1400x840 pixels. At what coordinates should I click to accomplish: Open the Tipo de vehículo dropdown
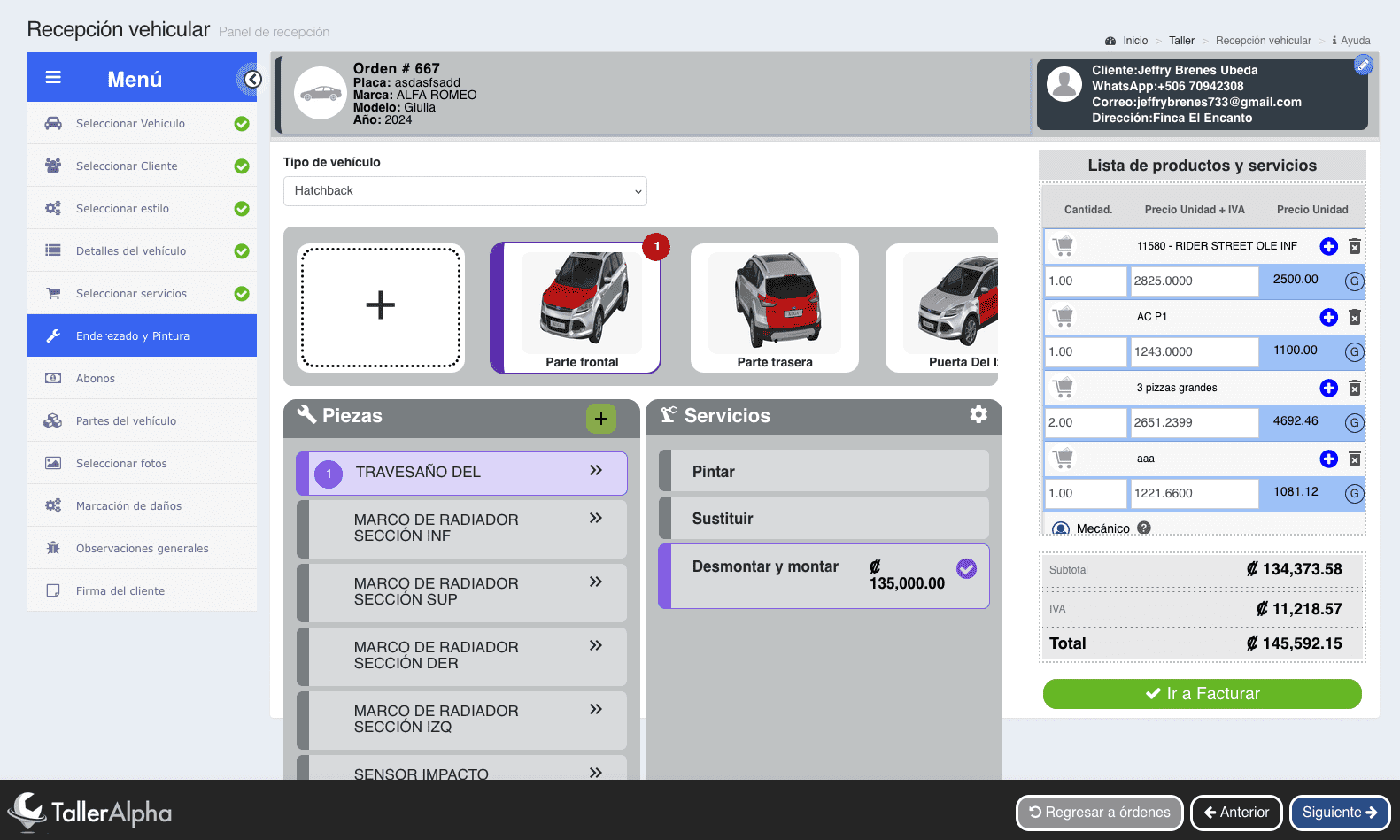[465, 191]
